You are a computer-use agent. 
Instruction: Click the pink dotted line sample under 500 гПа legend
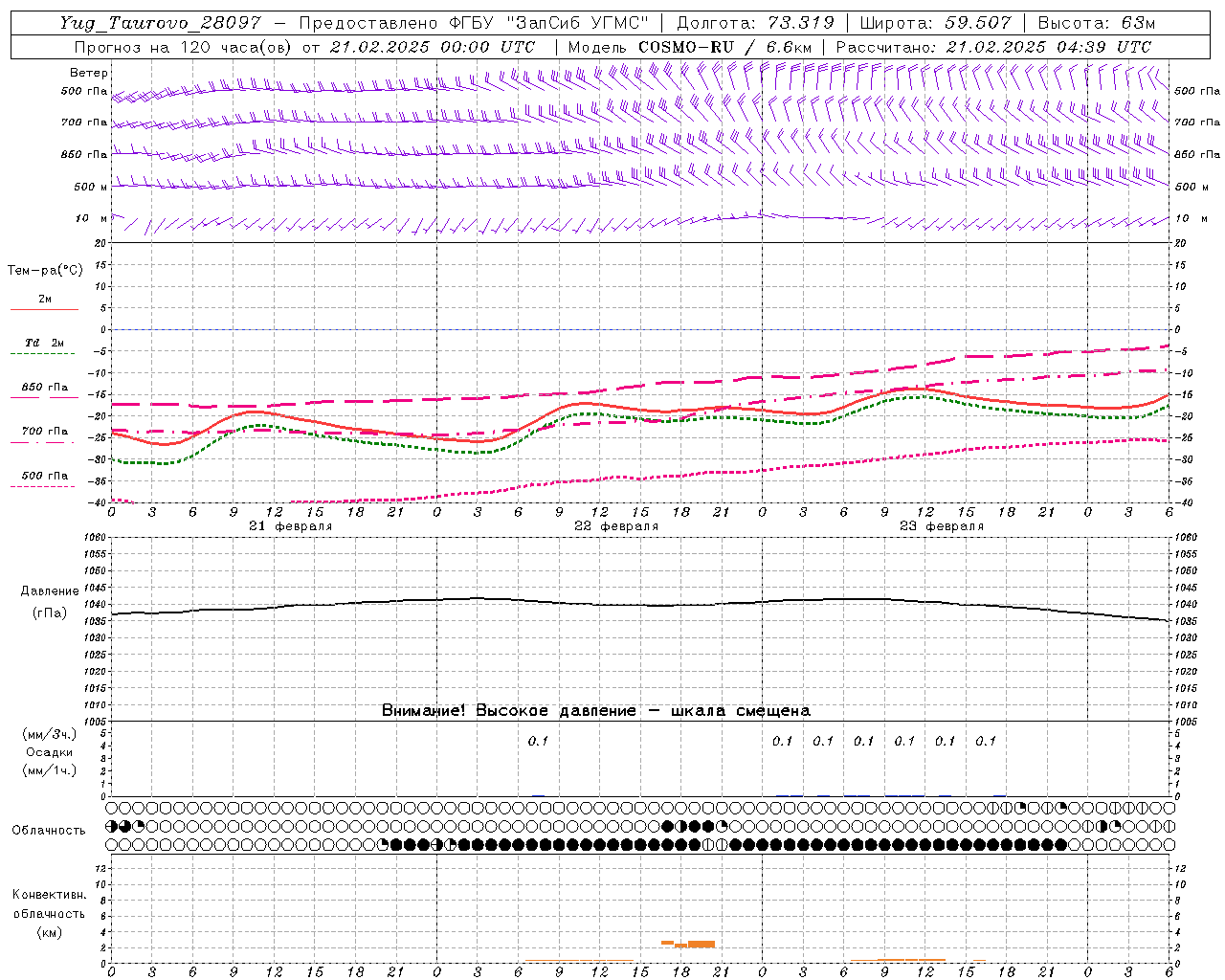pyautogui.click(x=42, y=486)
